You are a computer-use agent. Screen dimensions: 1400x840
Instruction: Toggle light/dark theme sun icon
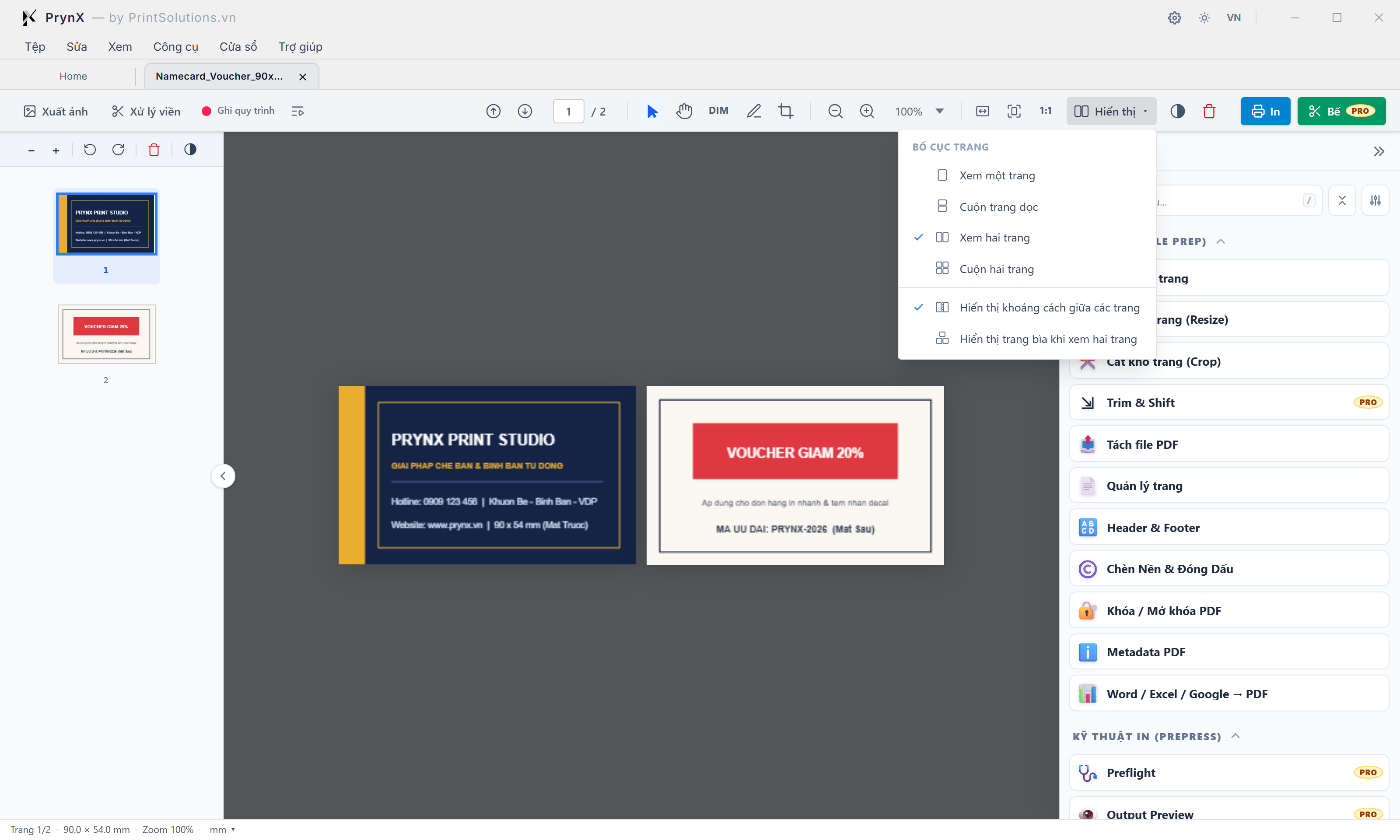click(1204, 17)
